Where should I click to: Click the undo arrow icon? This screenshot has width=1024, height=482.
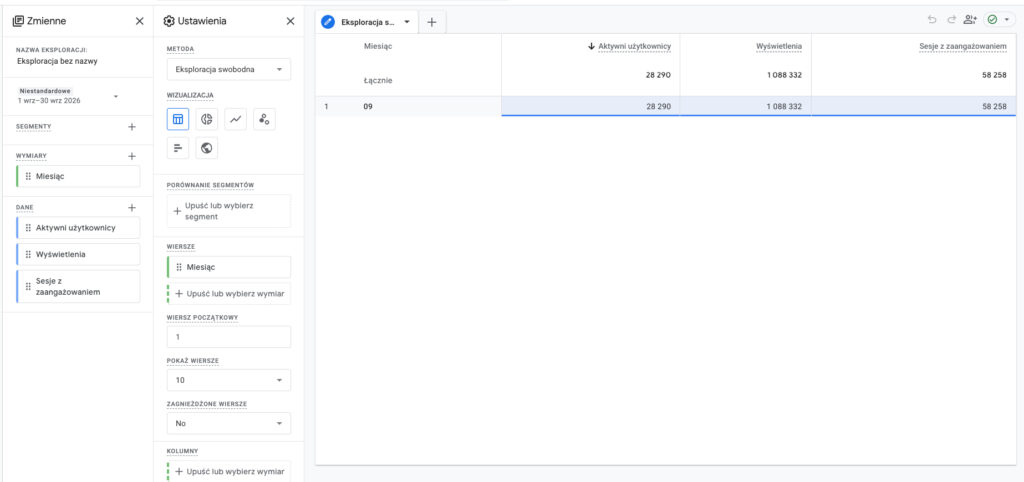tap(932, 20)
